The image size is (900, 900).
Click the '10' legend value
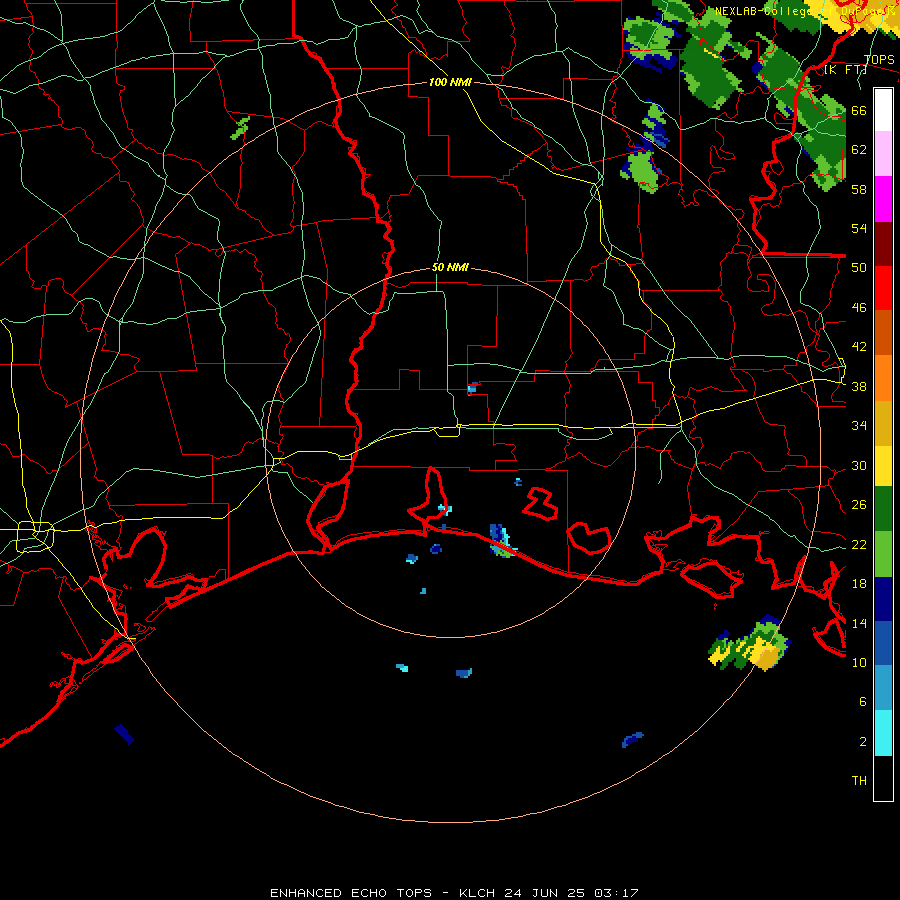[859, 663]
